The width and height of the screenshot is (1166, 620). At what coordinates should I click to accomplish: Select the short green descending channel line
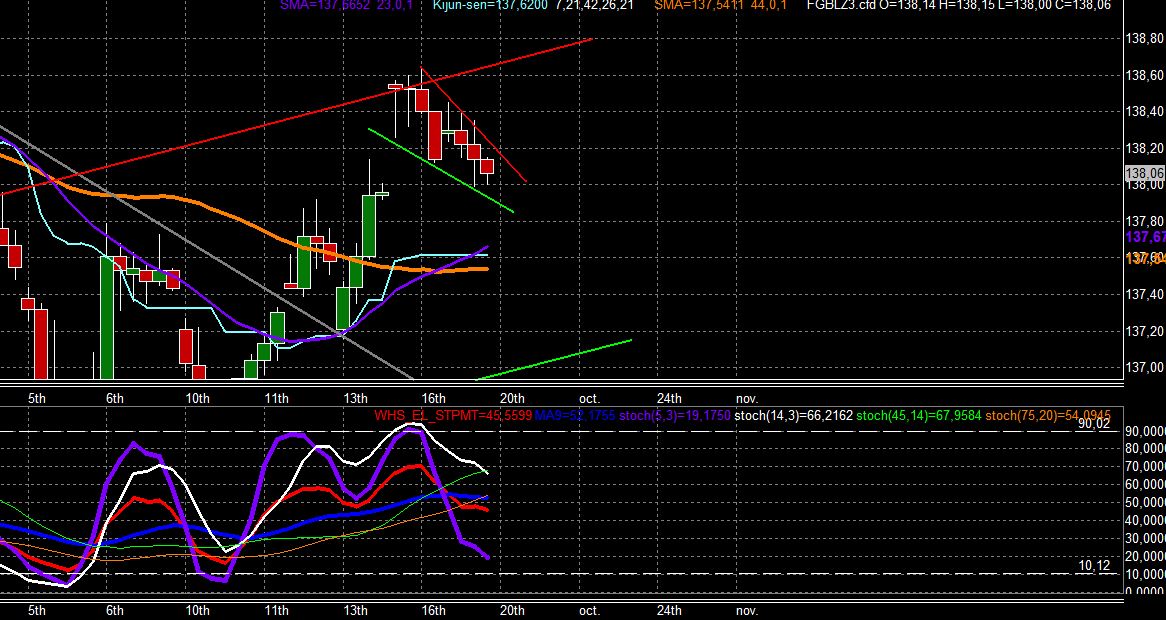coord(441,171)
